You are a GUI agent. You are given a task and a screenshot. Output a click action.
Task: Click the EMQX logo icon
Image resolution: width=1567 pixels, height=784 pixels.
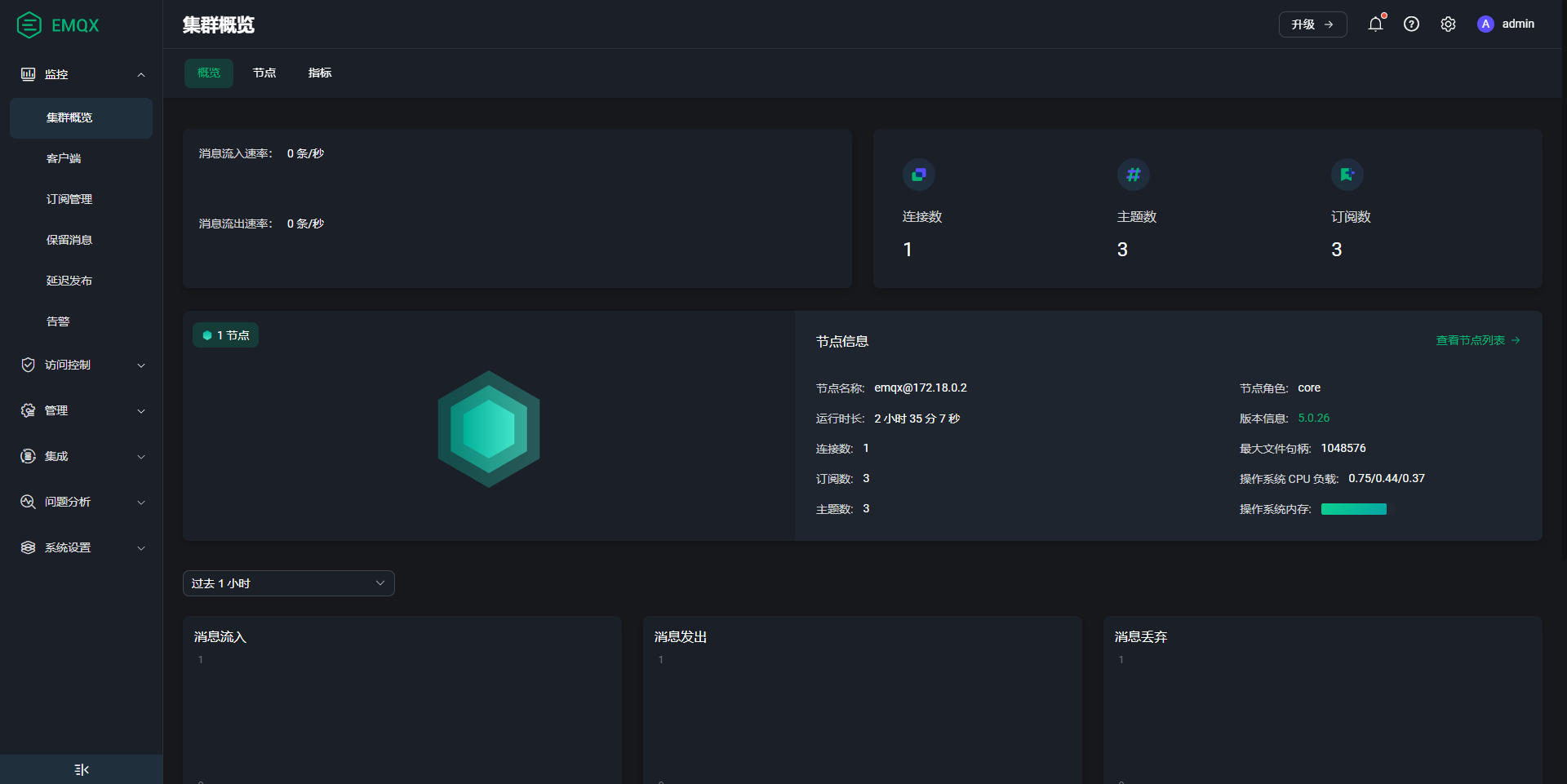[x=29, y=25]
